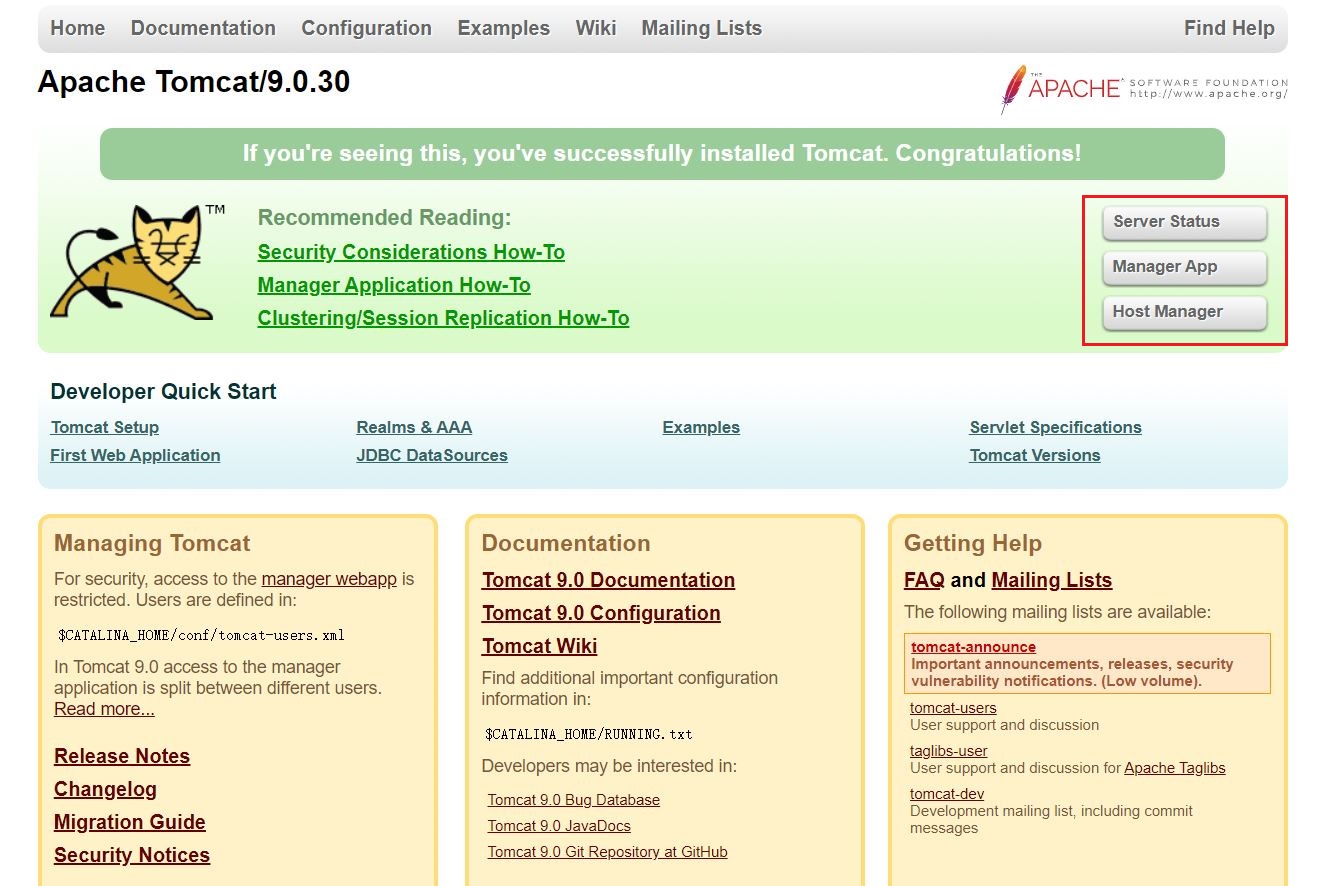1330x886 pixels.
Task: Open the JDBC DataSources link
Action: point(432,455)
